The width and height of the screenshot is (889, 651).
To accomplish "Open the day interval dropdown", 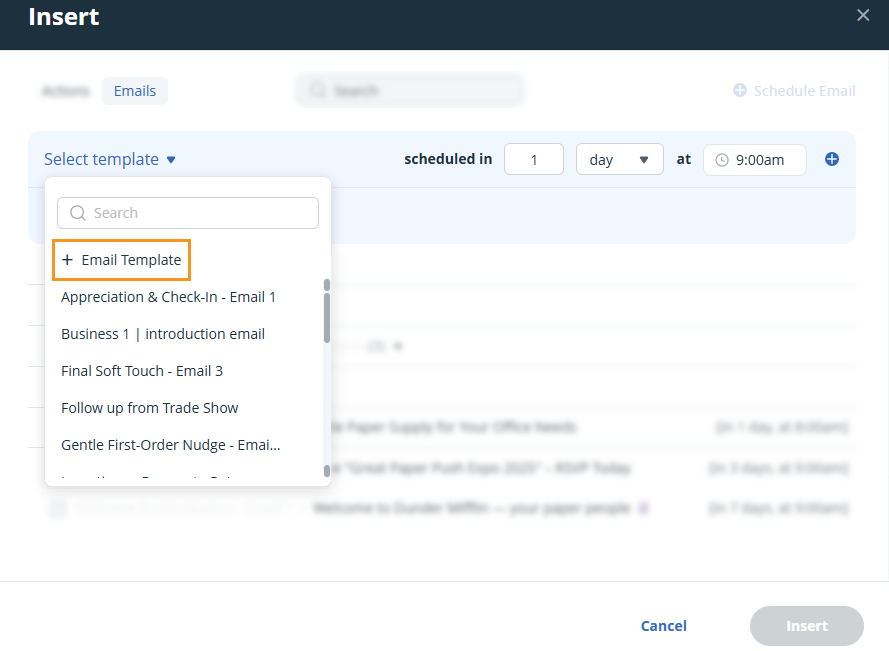I will [619, 158].
